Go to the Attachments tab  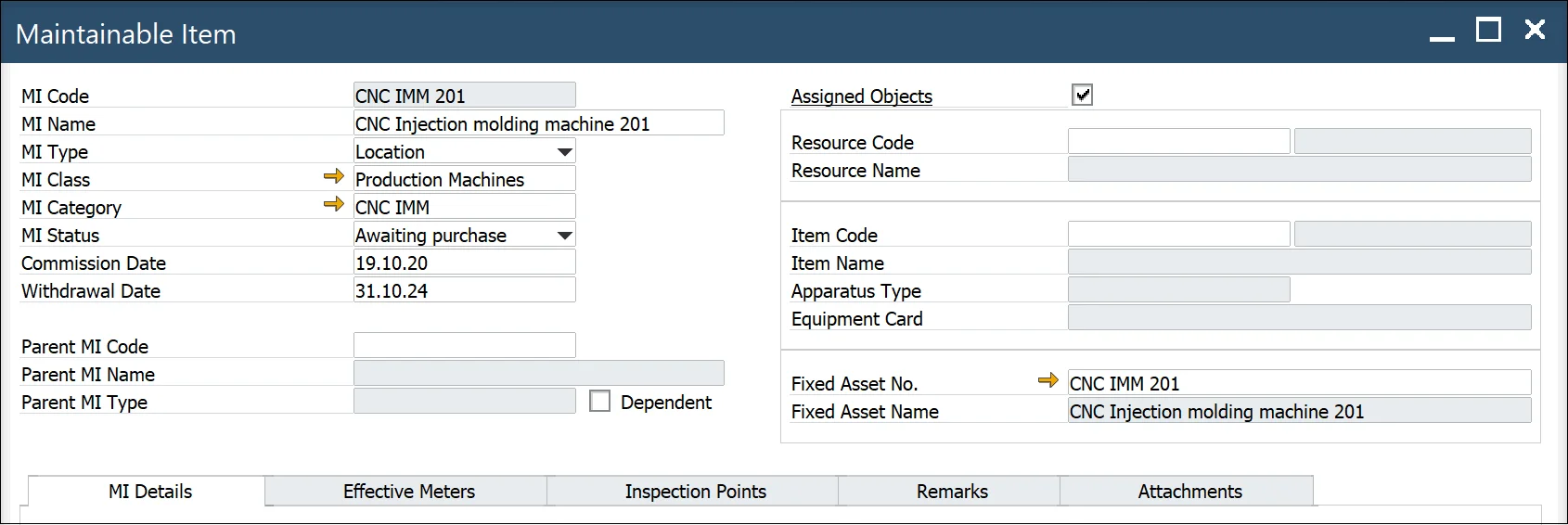tap(1189, 492)
